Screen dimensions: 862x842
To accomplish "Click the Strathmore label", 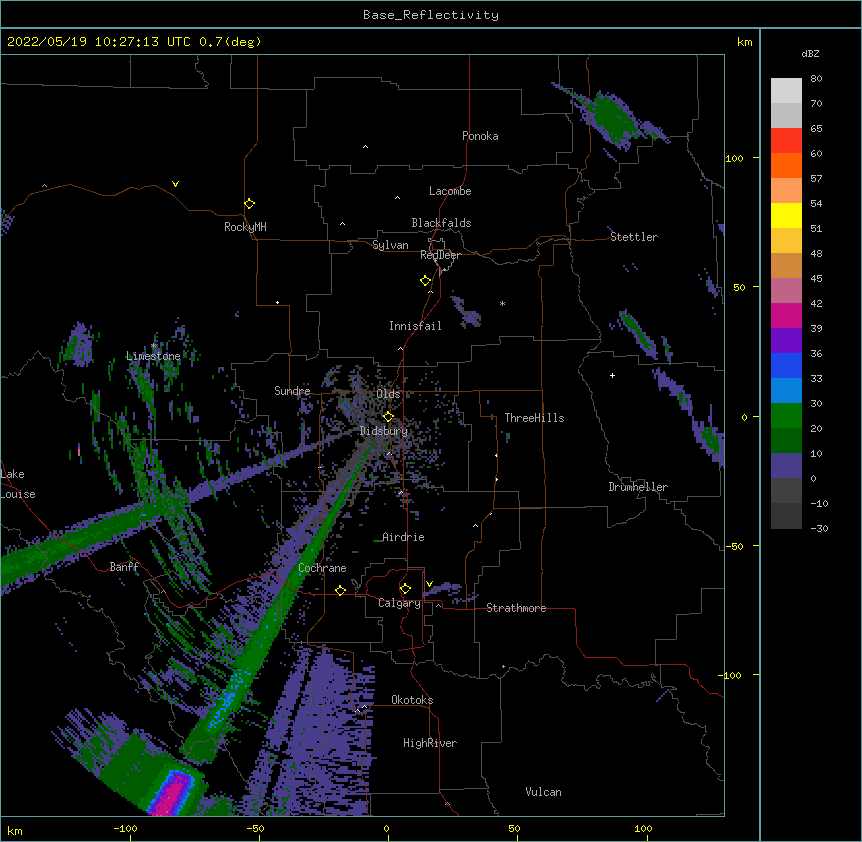I will click(x=516, y=608).
